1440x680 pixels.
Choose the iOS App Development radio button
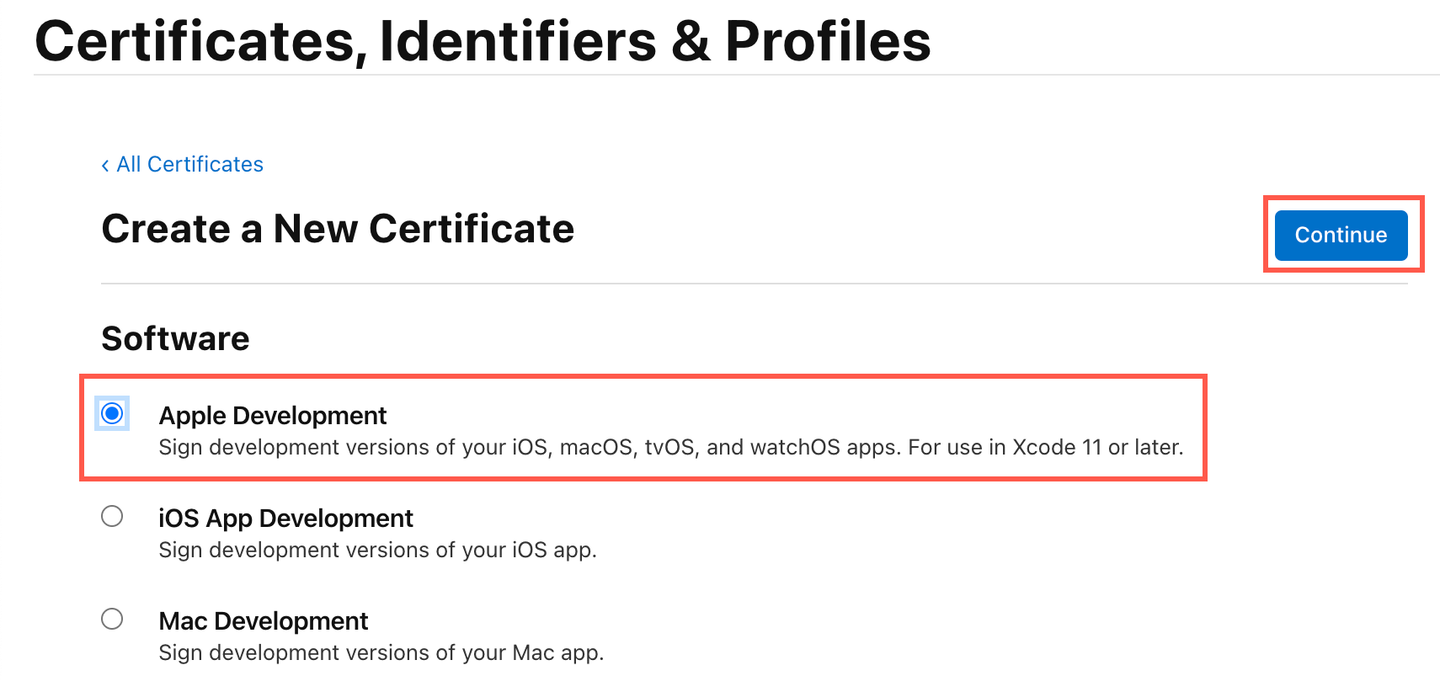112,516
